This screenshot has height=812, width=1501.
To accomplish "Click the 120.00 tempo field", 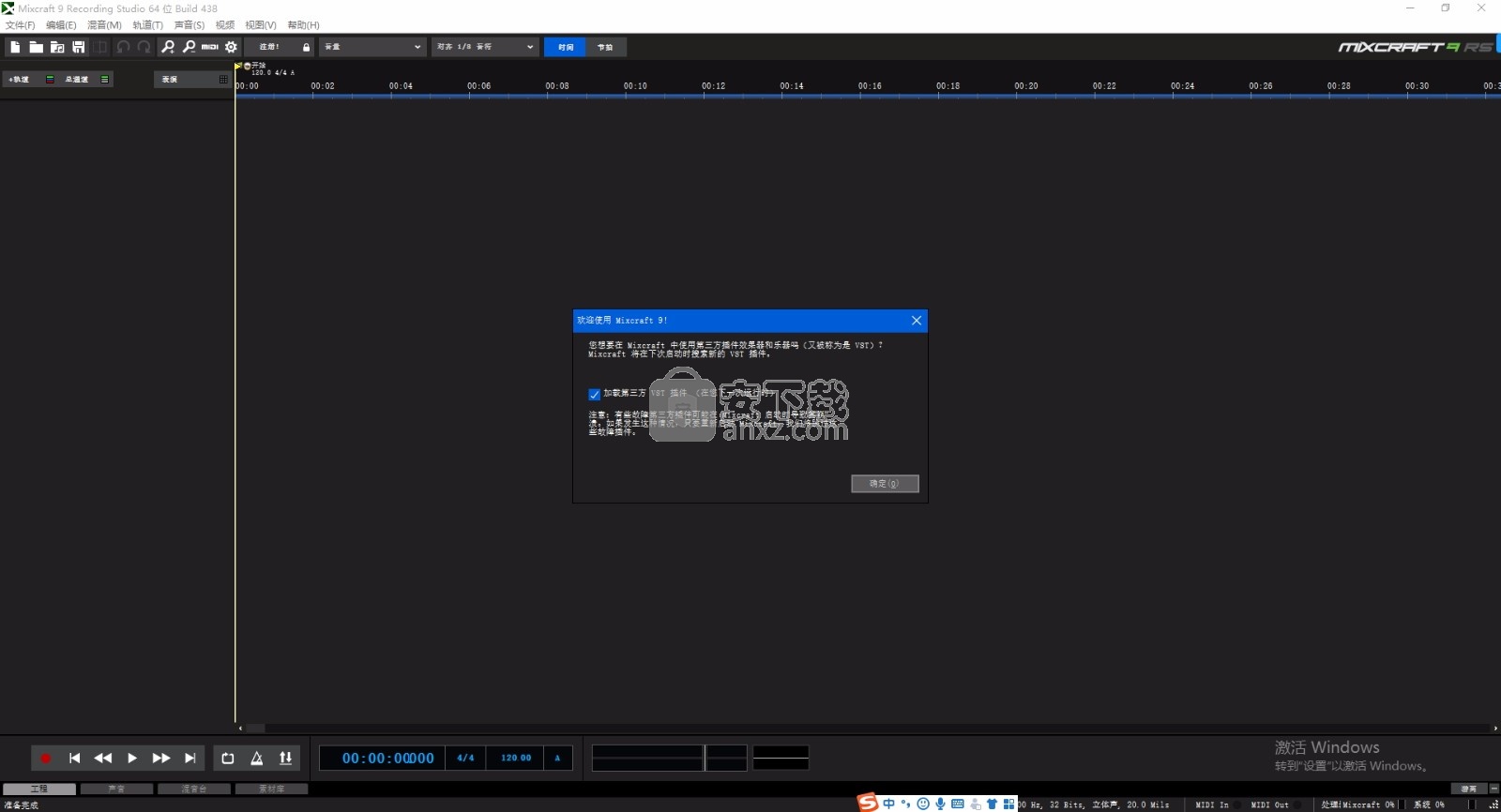I will [x=515, y=759].
